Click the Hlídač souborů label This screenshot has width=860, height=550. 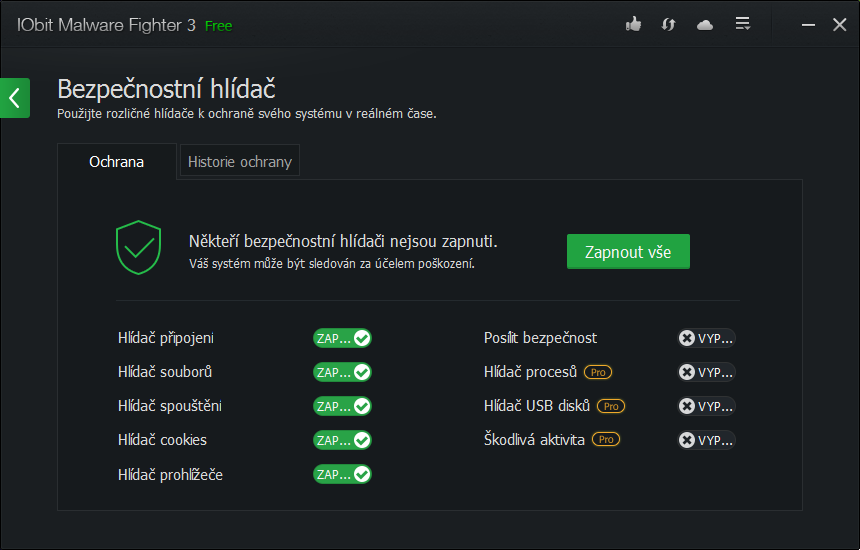[165, 372]
